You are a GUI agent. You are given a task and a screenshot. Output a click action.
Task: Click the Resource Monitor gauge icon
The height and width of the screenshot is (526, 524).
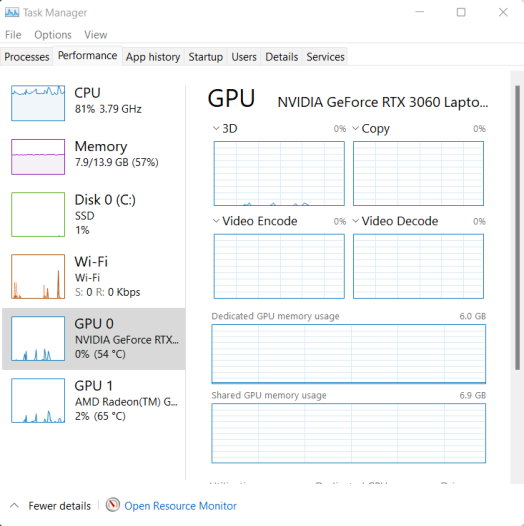point(113,505)
